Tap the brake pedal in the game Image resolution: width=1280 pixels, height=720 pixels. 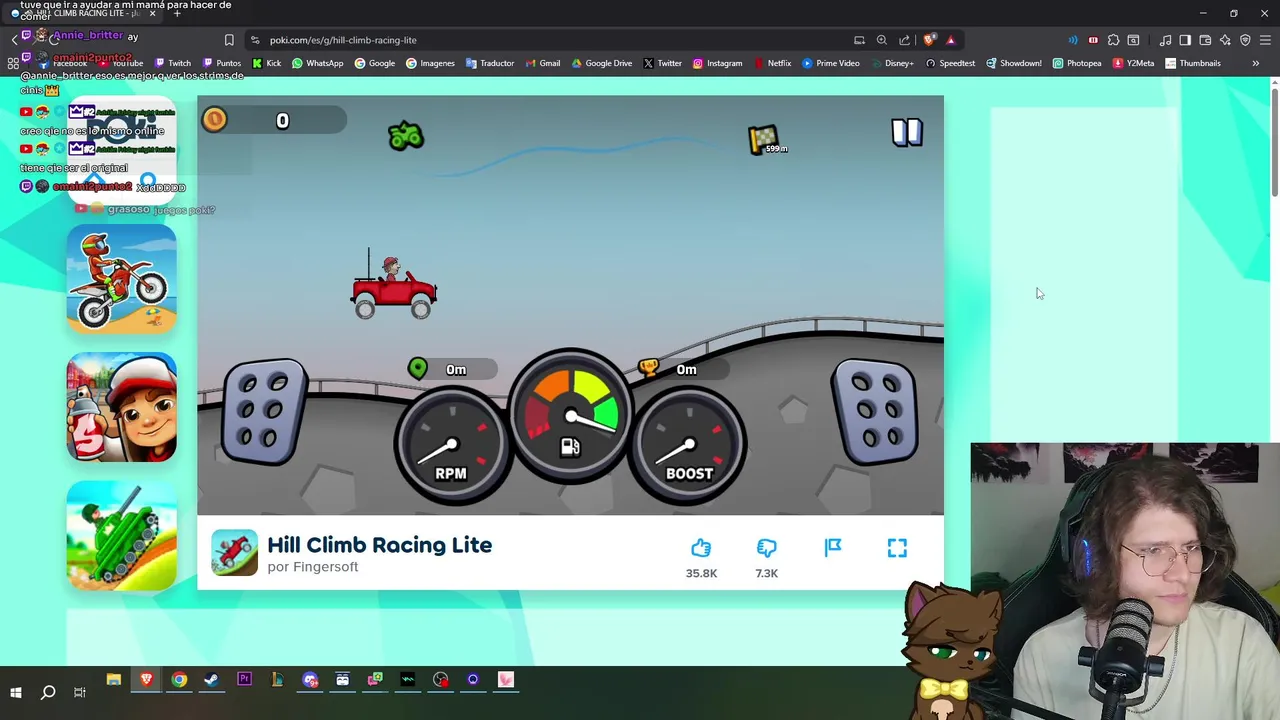tap(265, 413)
